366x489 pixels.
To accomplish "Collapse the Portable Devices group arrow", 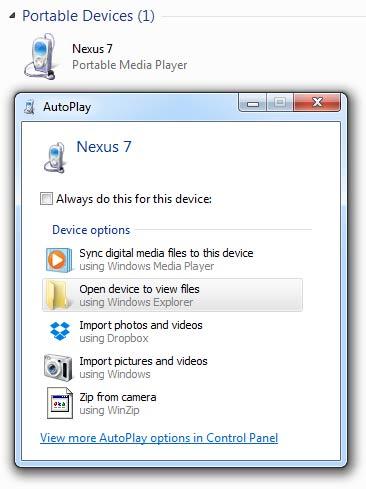I will point(12,15).
